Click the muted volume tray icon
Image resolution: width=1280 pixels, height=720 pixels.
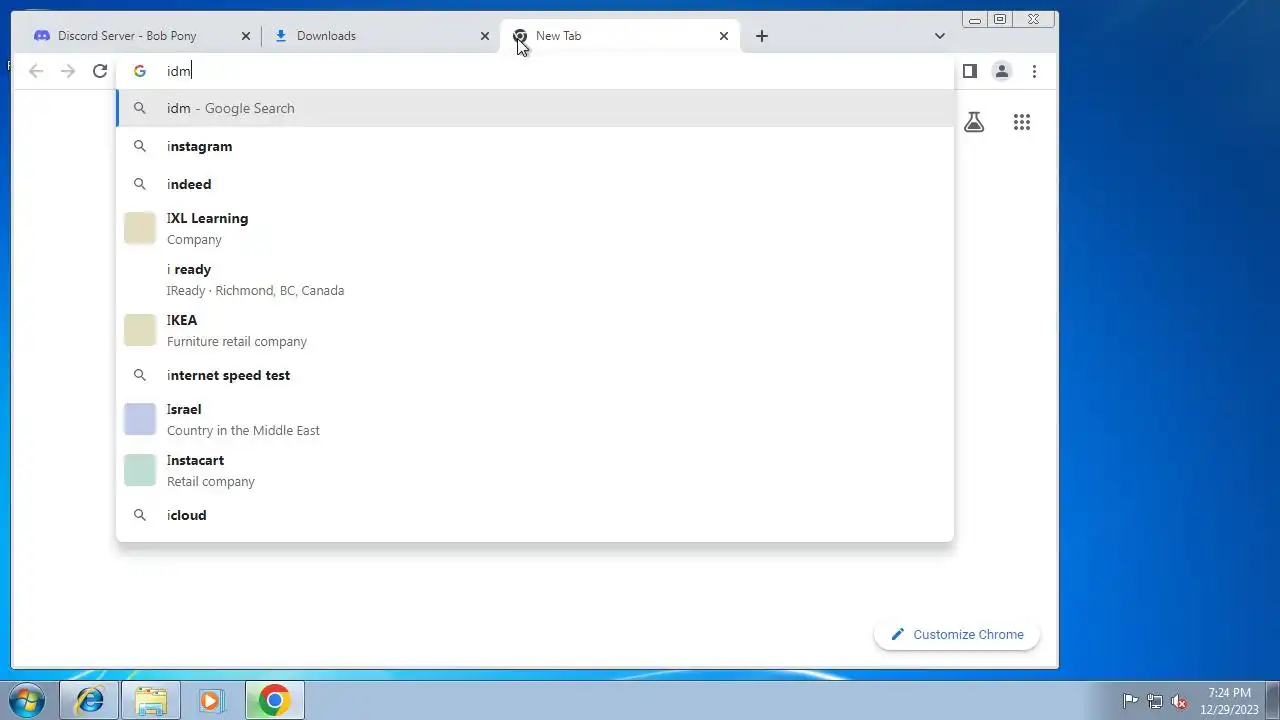[1179, 701]
